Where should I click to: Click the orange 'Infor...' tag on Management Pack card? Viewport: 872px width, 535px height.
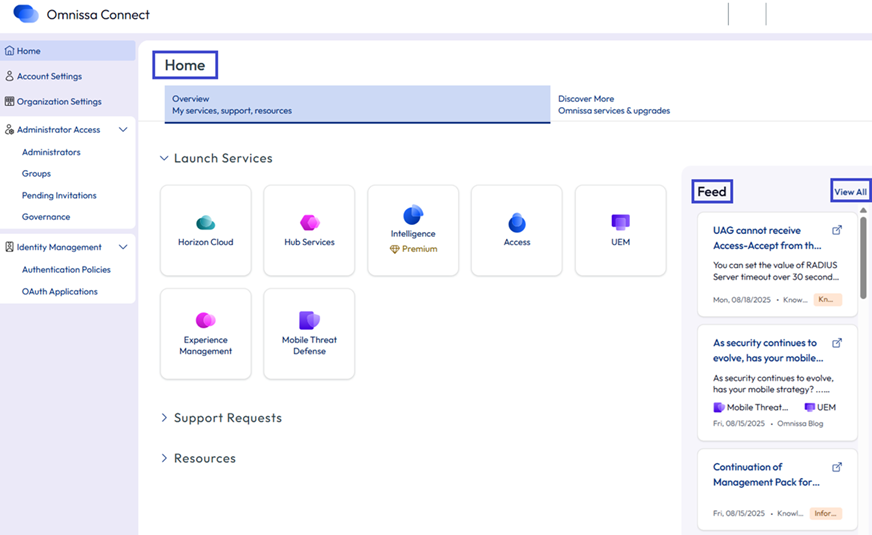click(x=826, y=513)
